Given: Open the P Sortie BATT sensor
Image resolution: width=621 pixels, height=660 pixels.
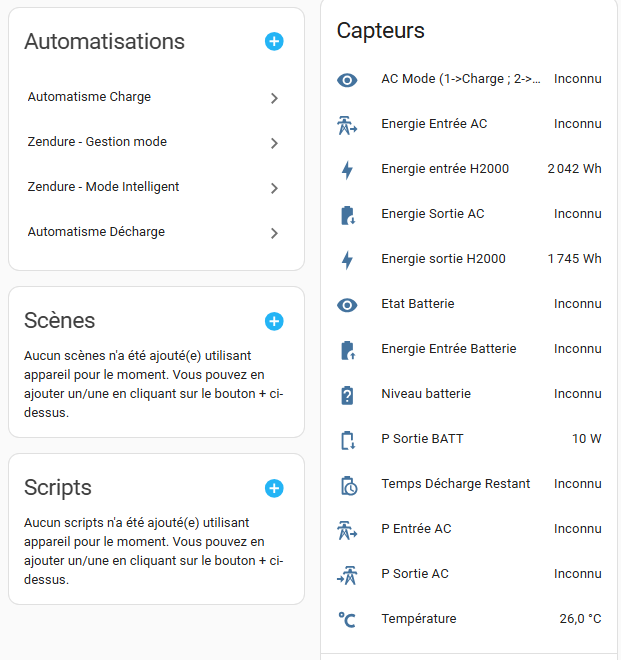Looking at the screenshot, I should tap(422, 439).
